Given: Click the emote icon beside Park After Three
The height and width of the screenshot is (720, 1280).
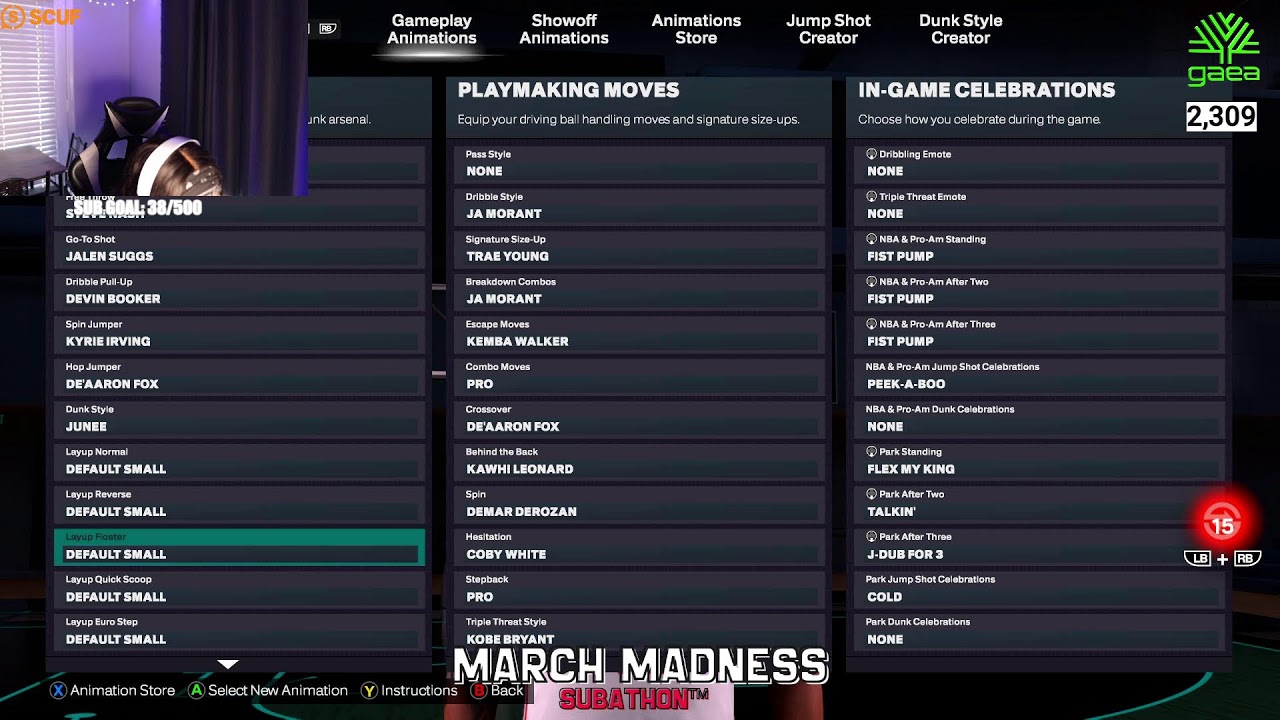Looking at the screenshot, I should coord(871,537).
